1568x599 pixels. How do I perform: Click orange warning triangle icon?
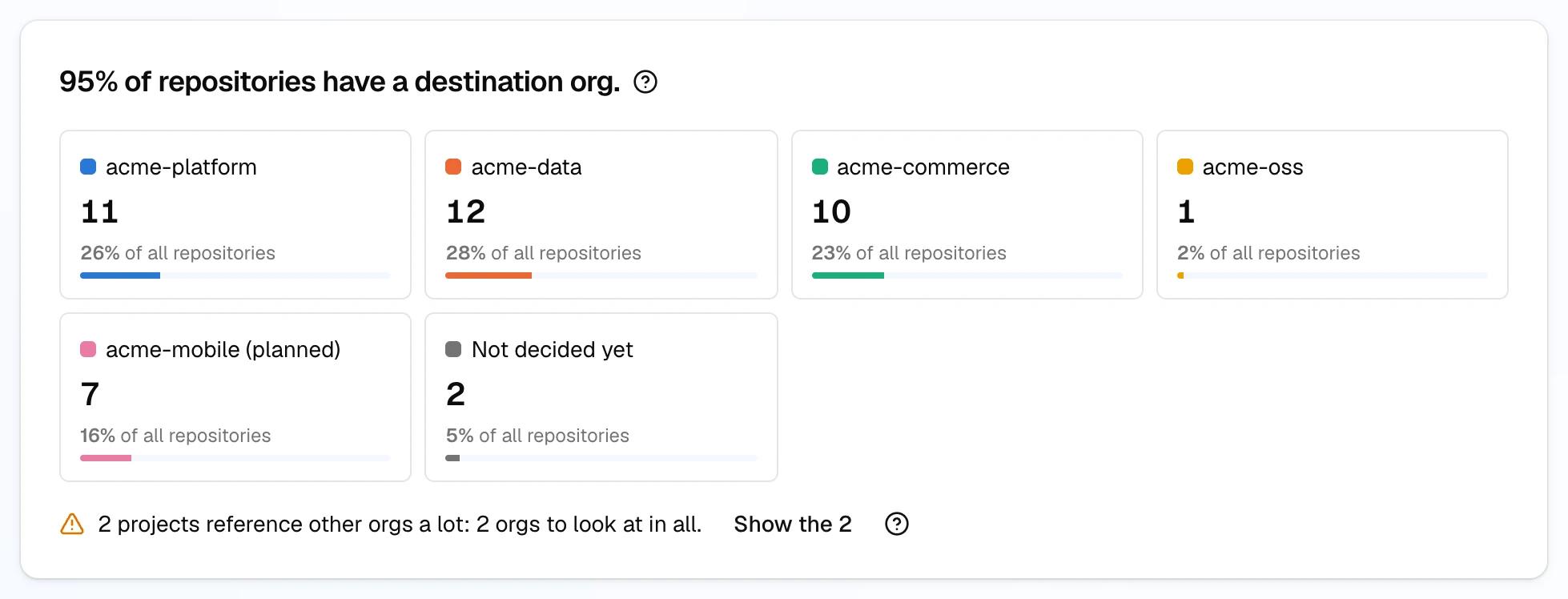[72, 524]
